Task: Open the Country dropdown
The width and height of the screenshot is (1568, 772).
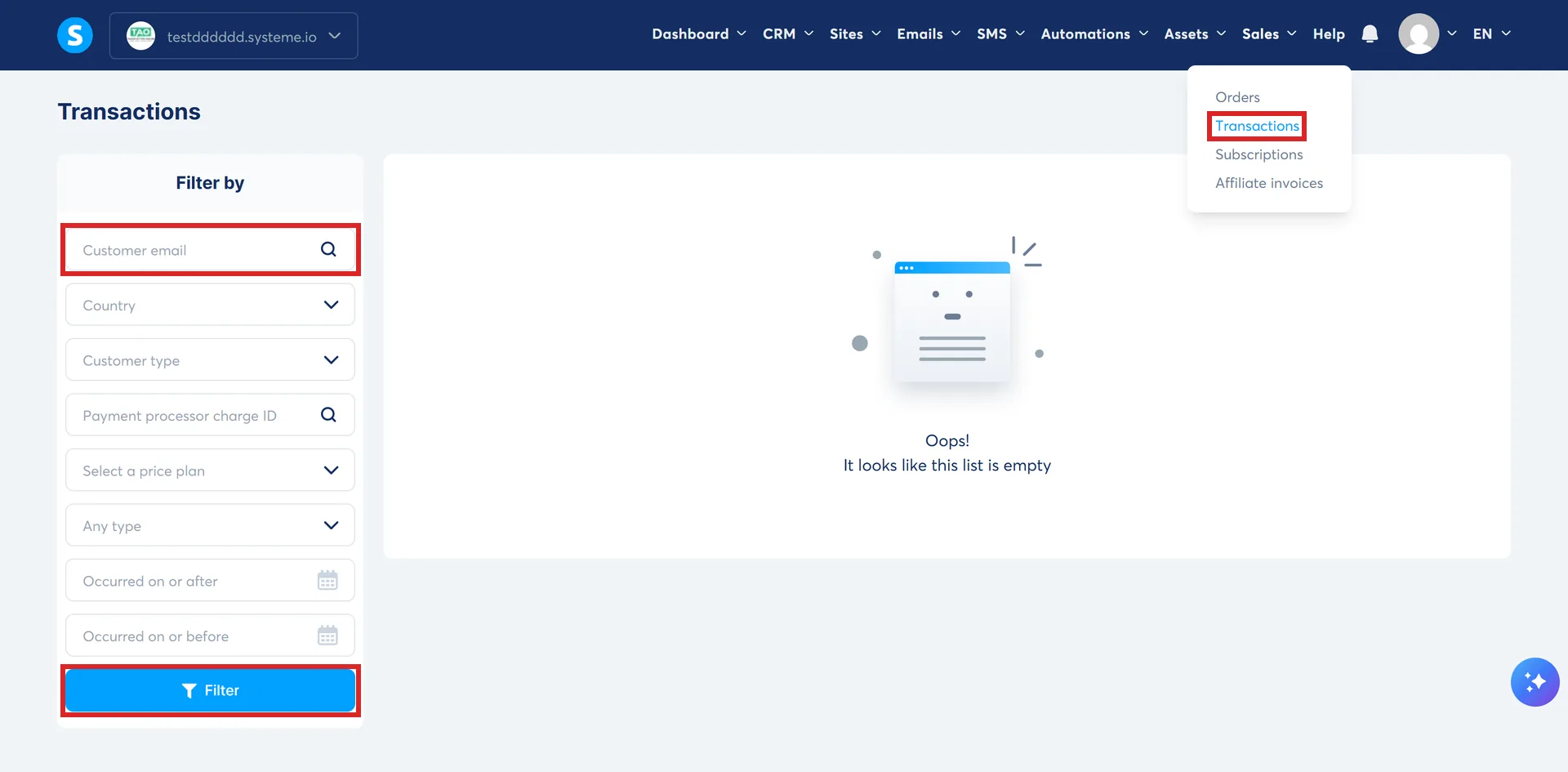Action: [210, 305]
